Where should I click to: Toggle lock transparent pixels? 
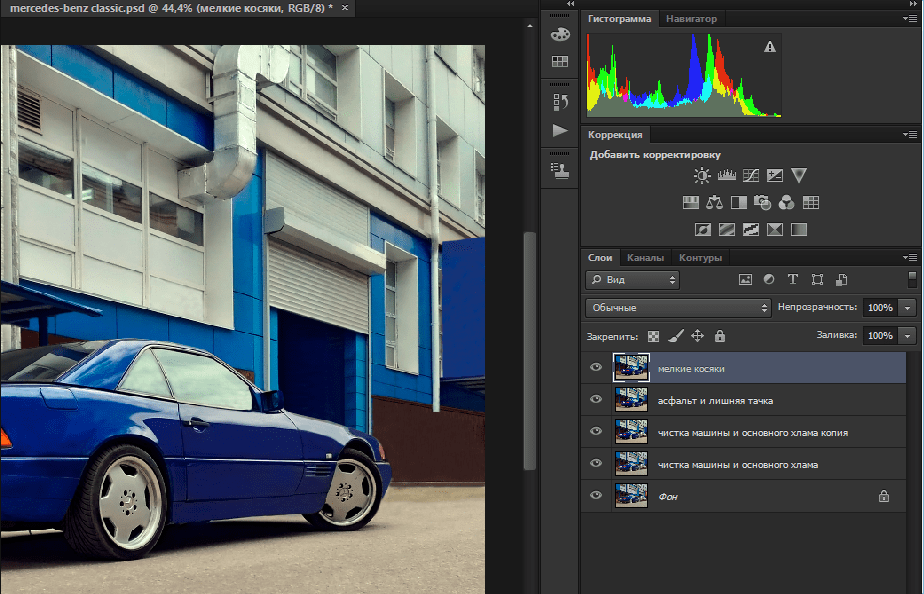(x=654, y=336)
